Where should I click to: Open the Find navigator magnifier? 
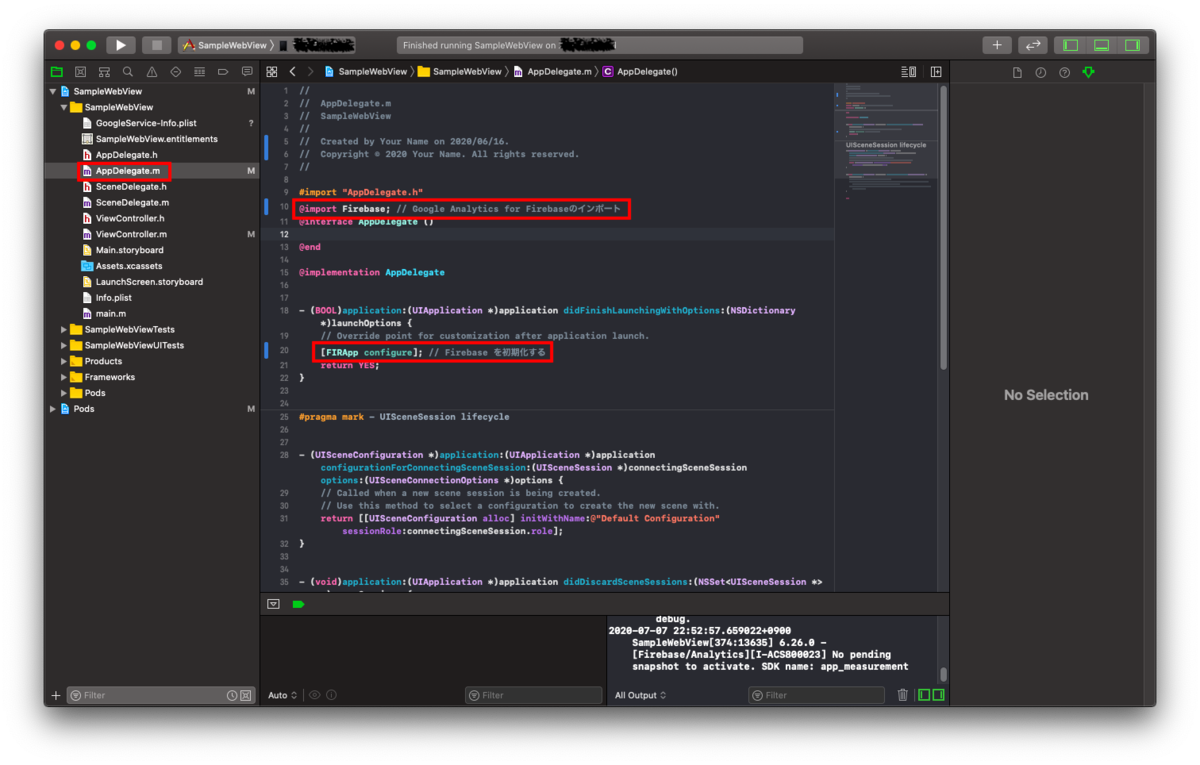[128, 72]
